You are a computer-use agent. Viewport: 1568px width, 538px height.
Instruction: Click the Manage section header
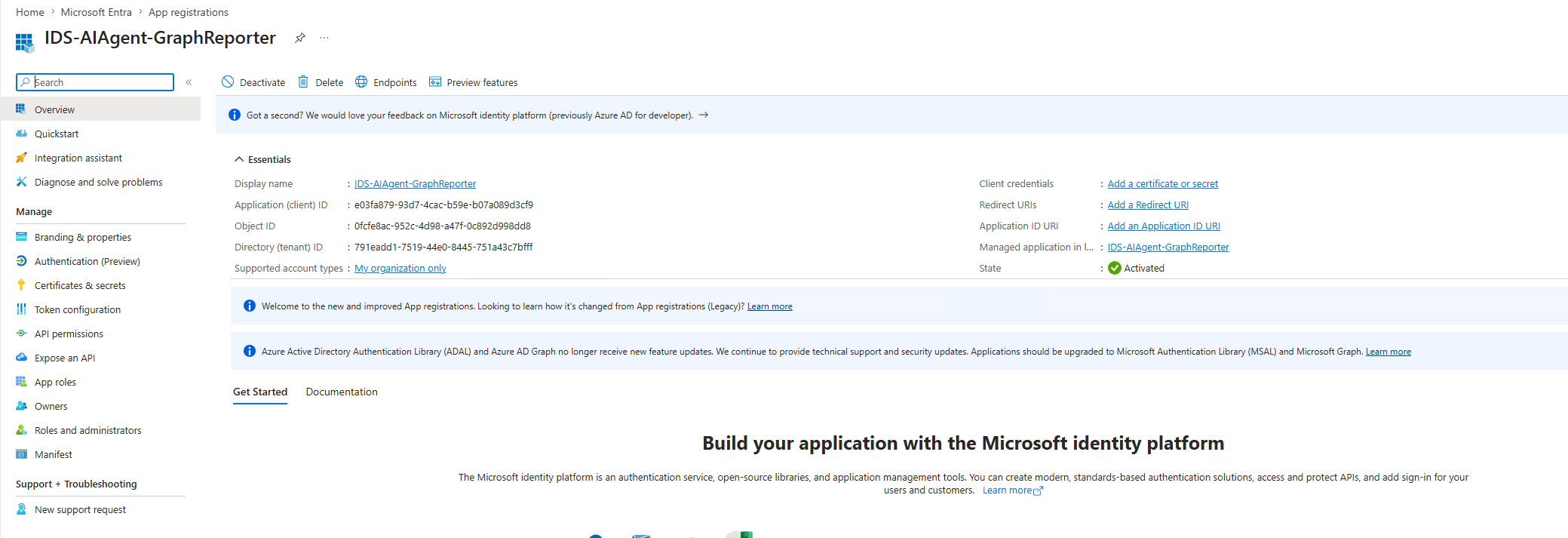34,211
